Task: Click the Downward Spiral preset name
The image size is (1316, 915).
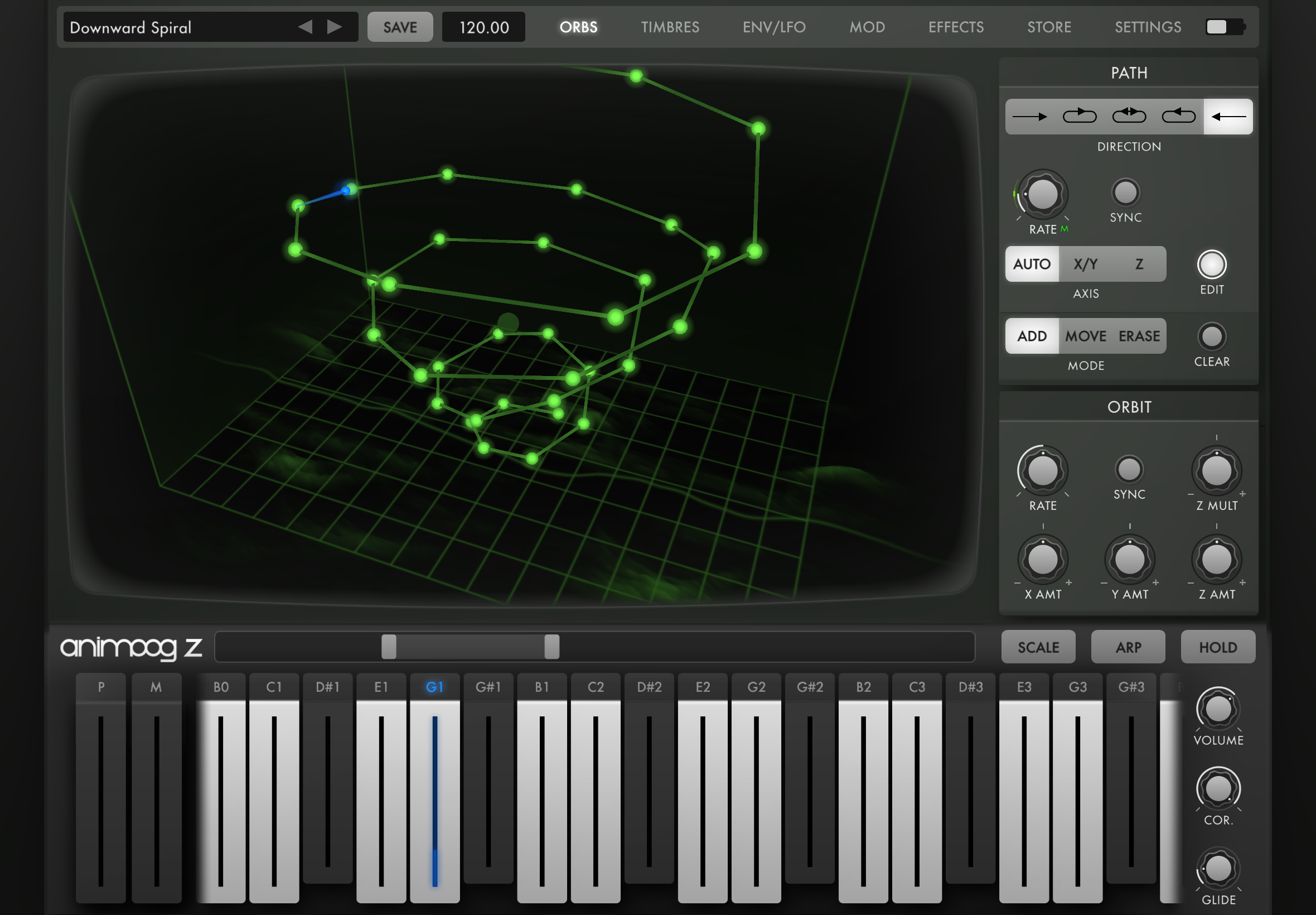Action: point(130,27)
